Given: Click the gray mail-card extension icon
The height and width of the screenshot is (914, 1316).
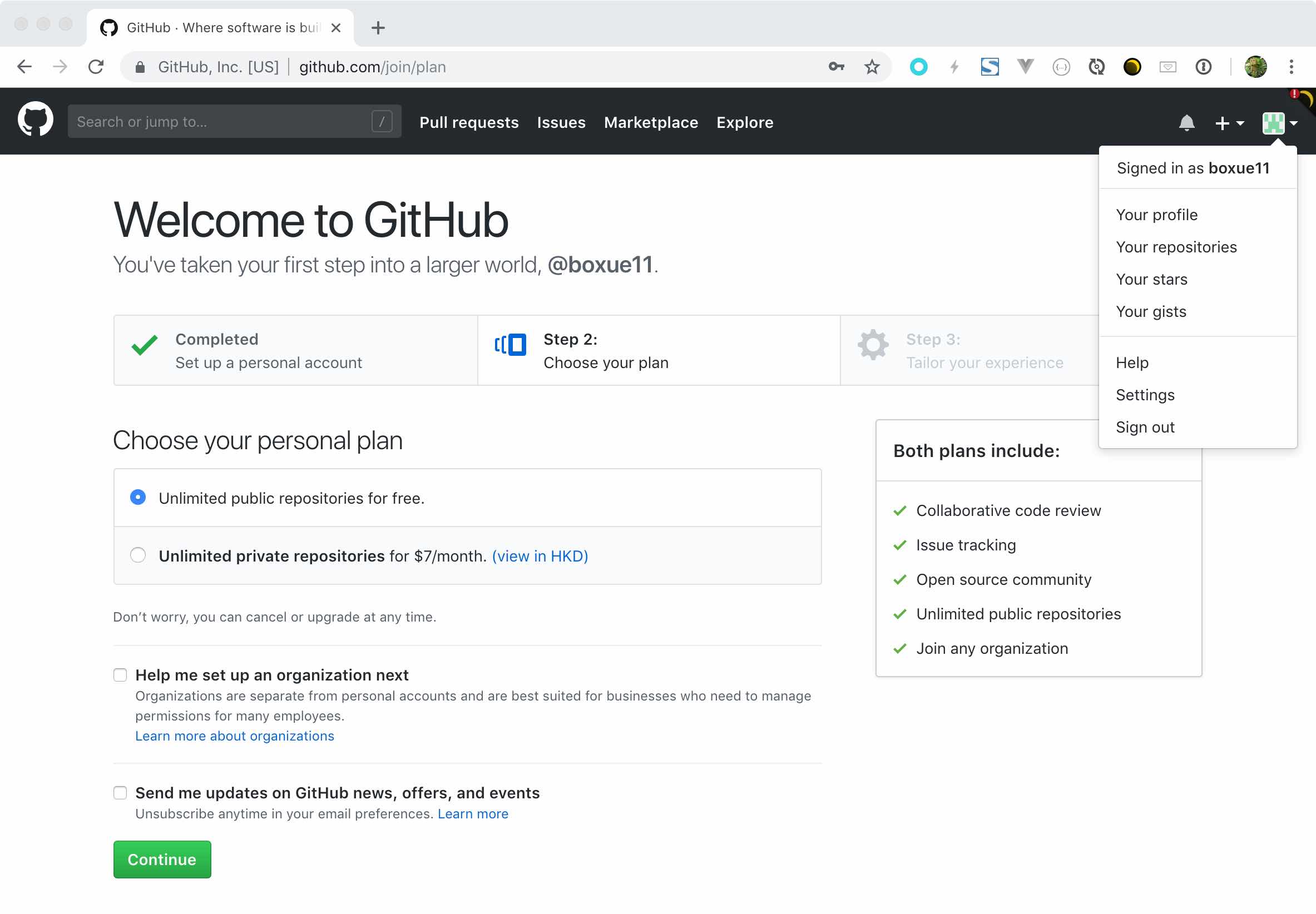Looking at the screenshot, I should tap(1167, 67).
